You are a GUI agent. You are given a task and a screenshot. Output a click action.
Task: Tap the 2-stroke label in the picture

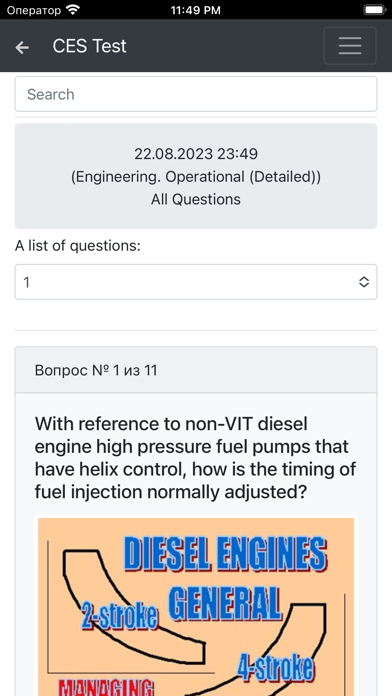(119, 617)
